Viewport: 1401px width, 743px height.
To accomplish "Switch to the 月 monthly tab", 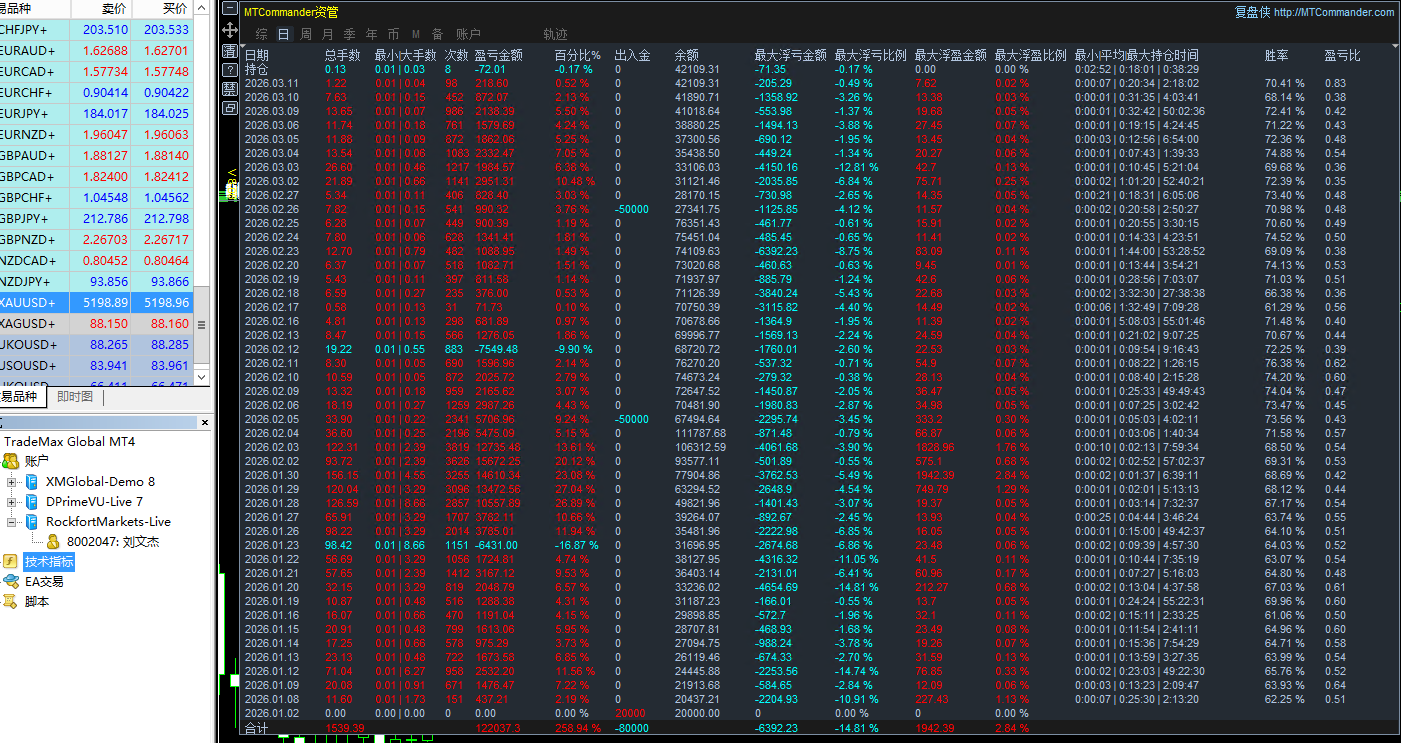I will [x=327, y=34].
